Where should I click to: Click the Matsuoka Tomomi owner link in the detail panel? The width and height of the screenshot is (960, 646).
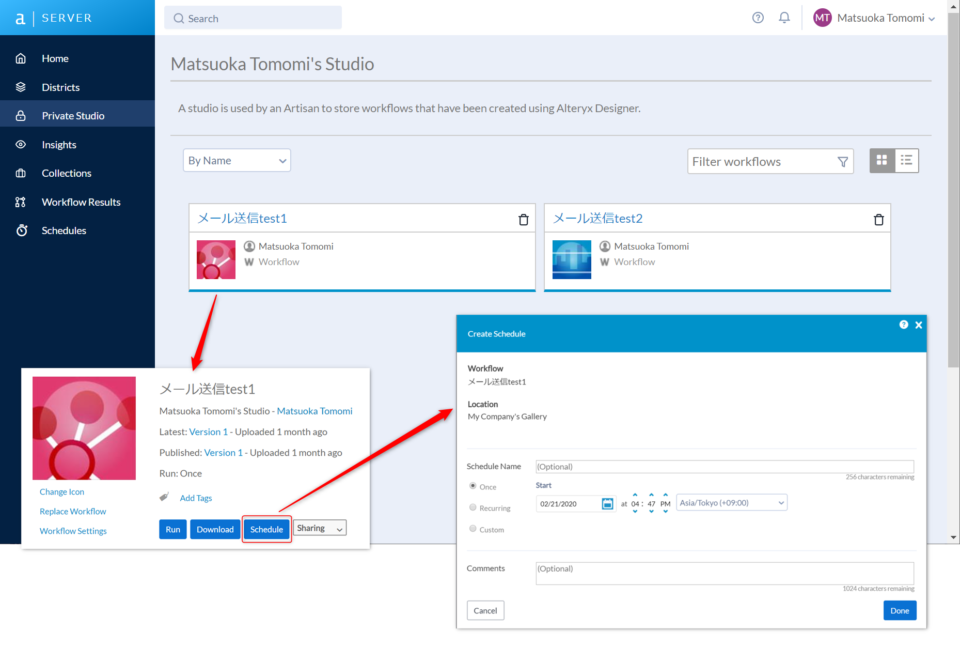[x=315, y=411]
